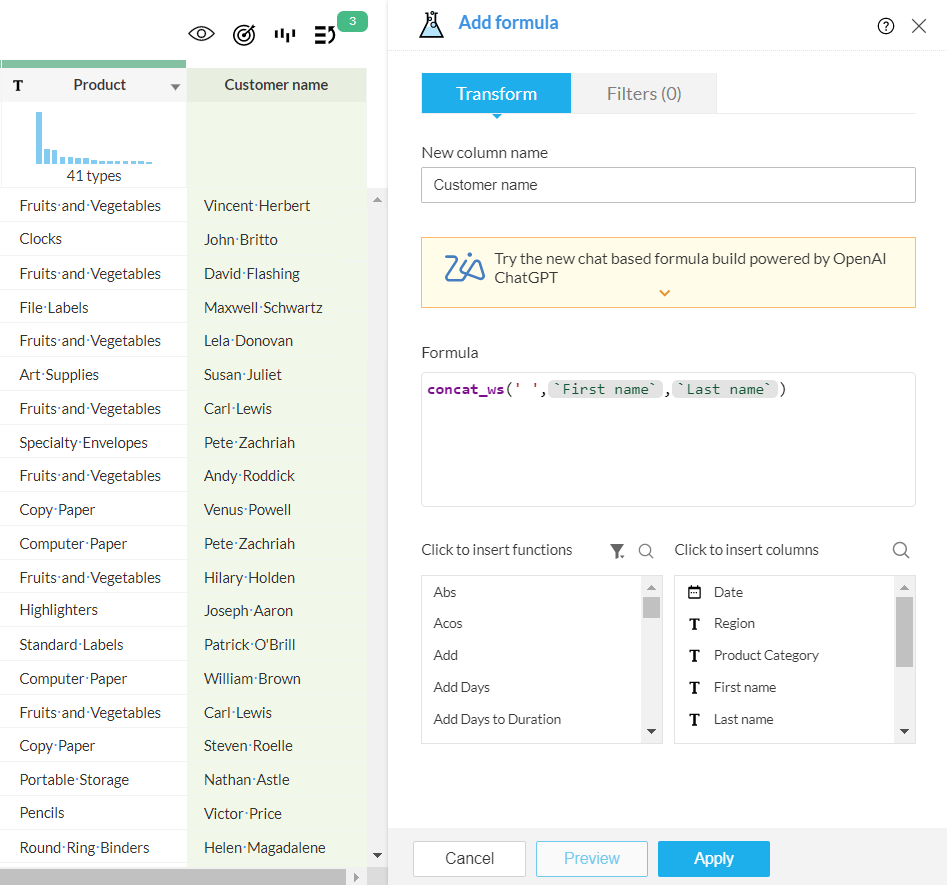Image resolution: width=947 pixels, height=885 pixels.
Task: Click the horizontal scrollbar right arrow
Action: tap(356, 877)
